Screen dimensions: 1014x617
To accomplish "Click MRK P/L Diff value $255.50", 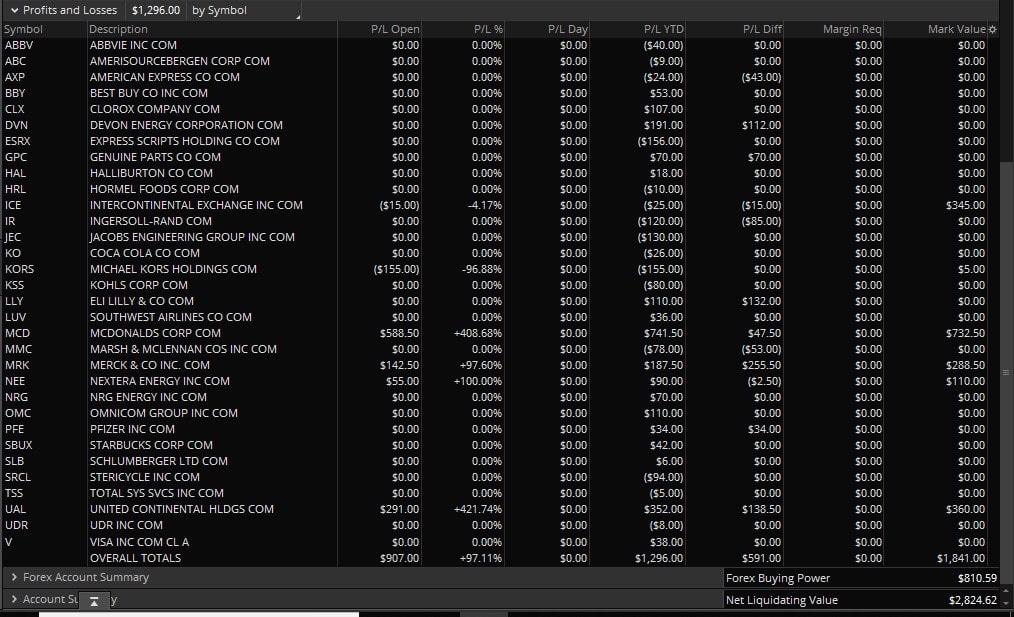I will point(761,365).
